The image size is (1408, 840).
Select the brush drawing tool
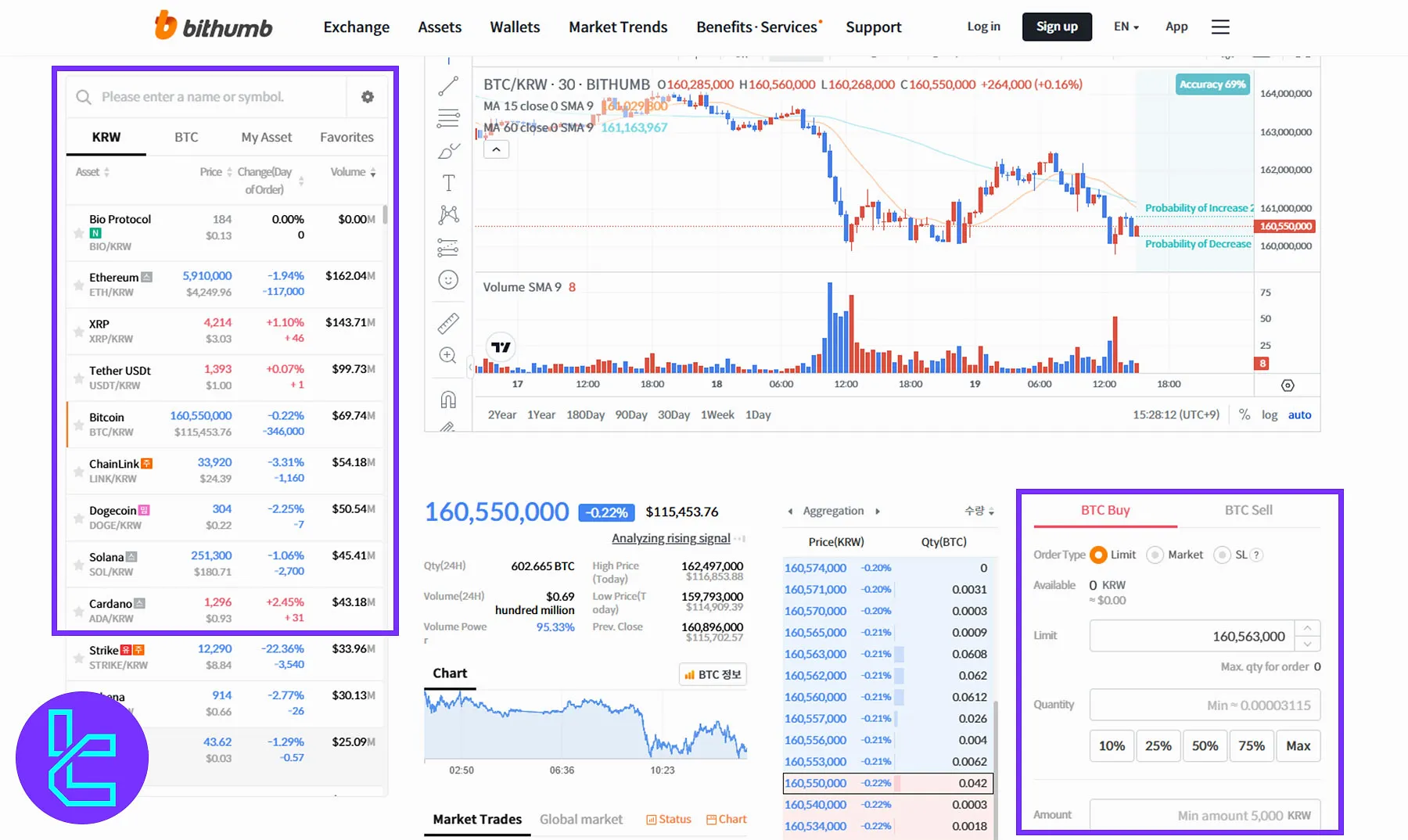point(448,151)
